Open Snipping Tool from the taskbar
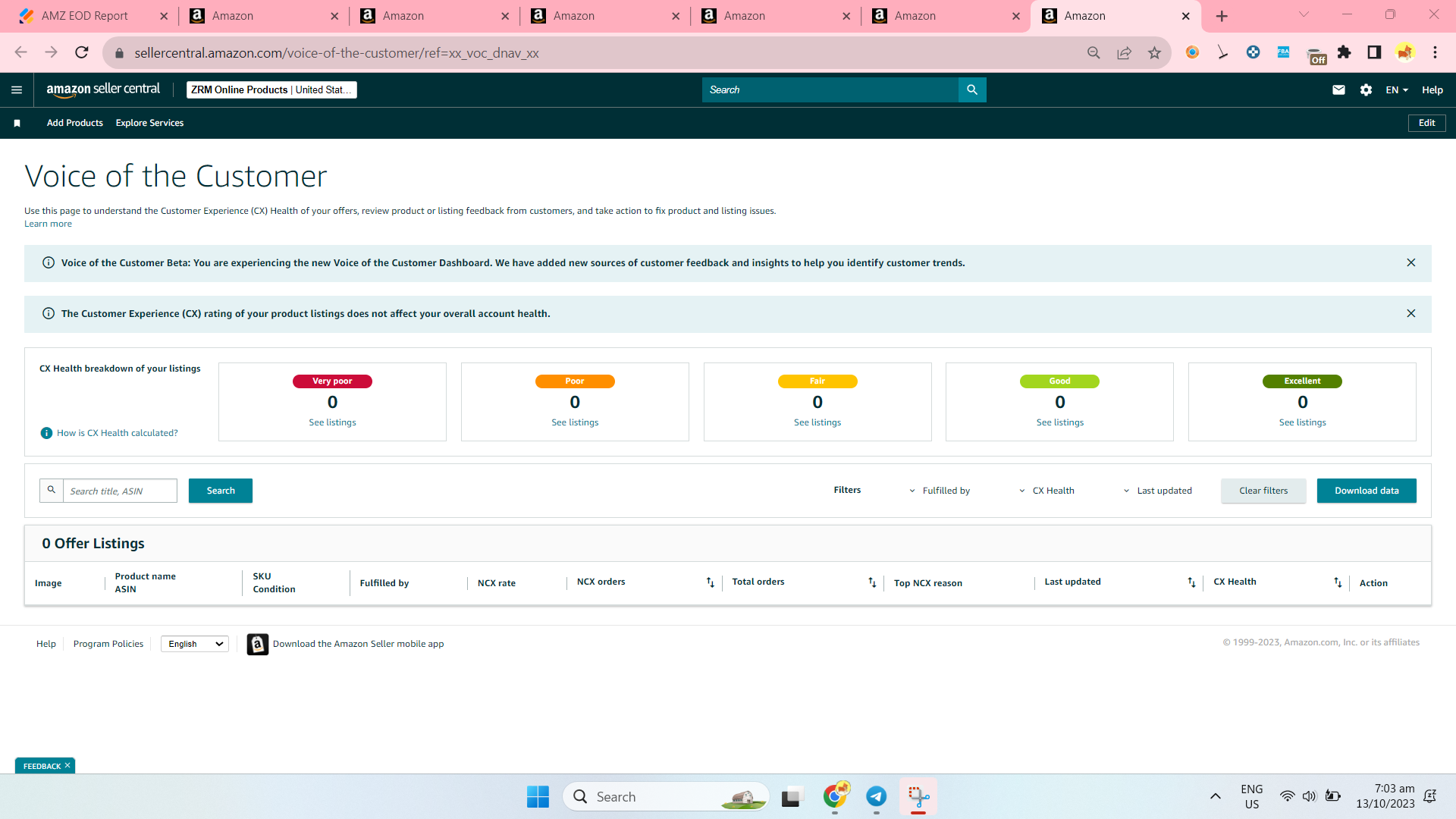Viewport: 1456px width, 819px height. pos(918,796)
